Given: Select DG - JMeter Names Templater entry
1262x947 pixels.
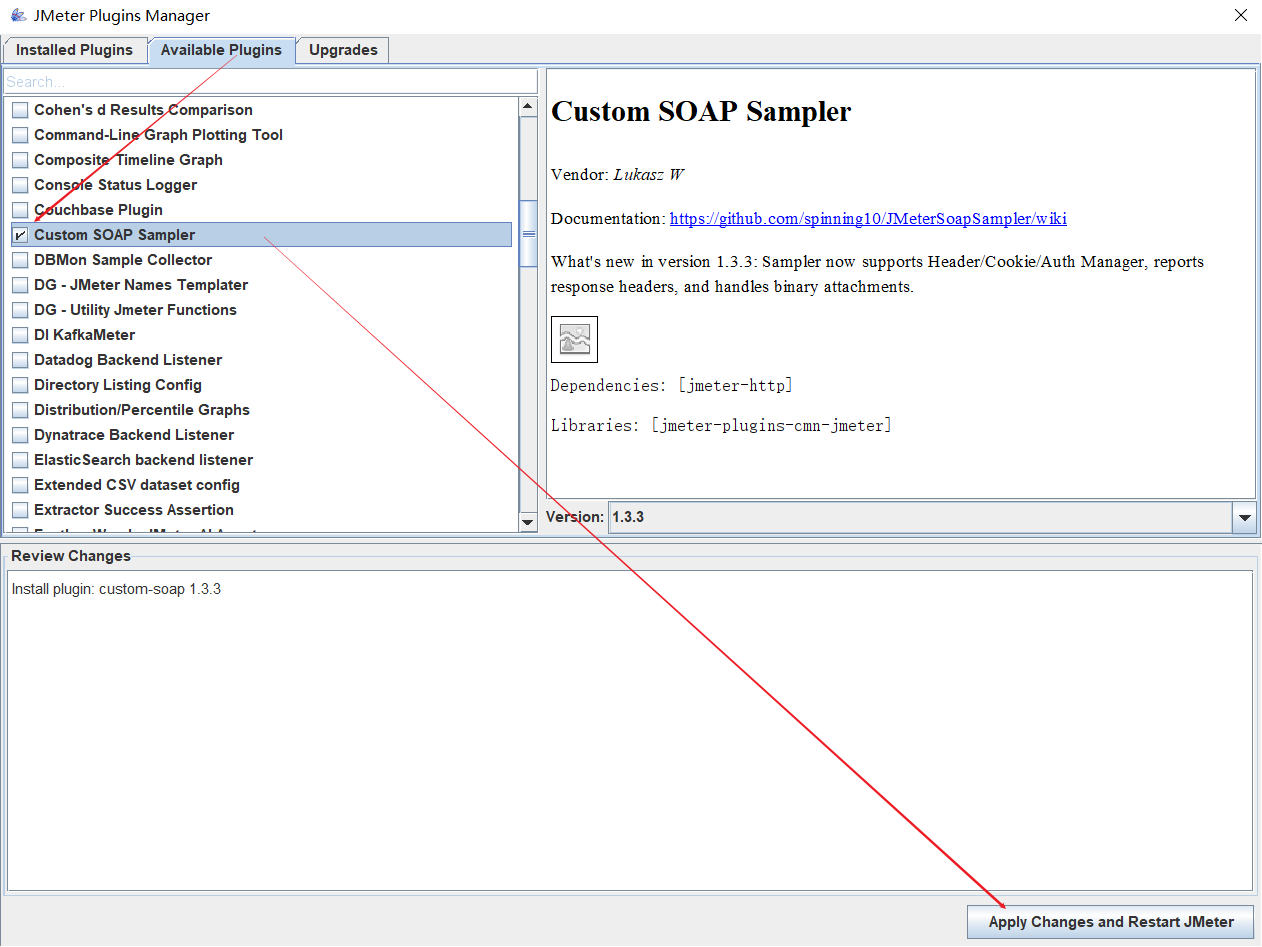Looking at the screenshot, I should [x=141, y=285].
